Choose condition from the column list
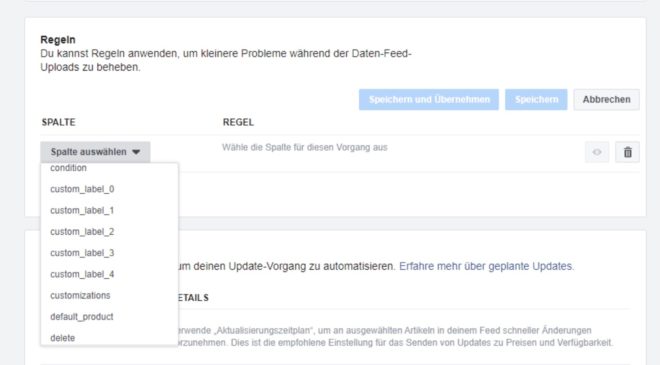 (x=68, y=168)
